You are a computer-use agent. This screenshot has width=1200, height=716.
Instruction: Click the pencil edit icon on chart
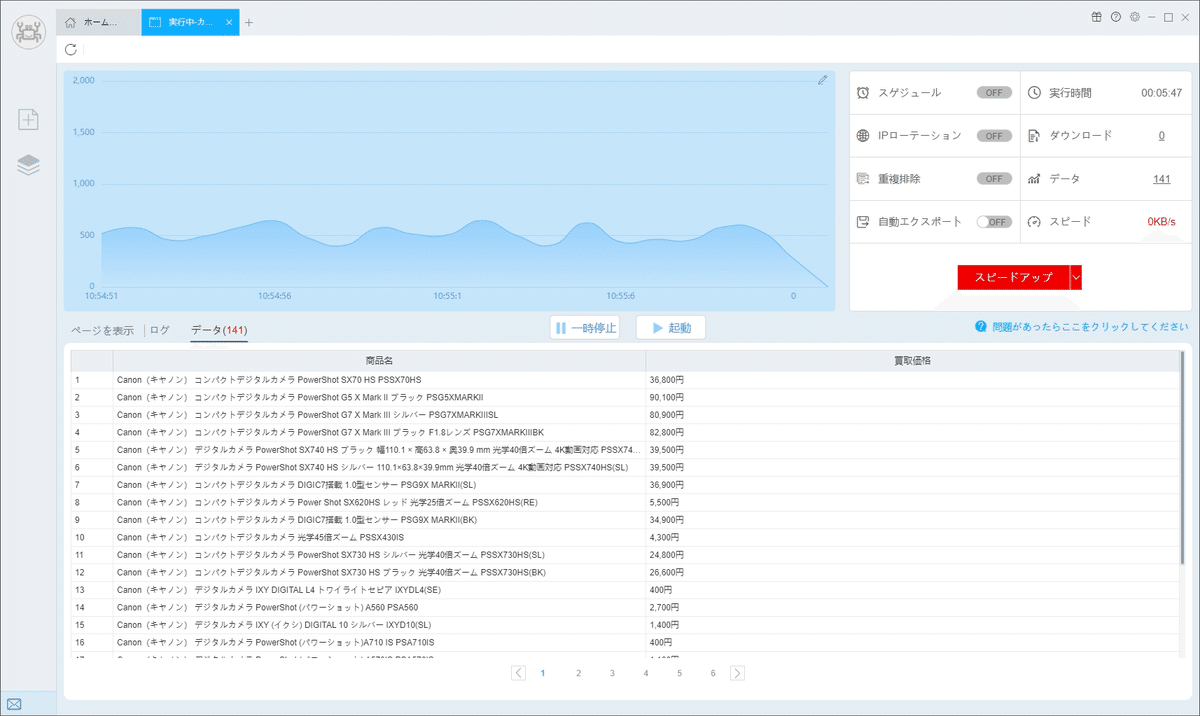(822, 80)
